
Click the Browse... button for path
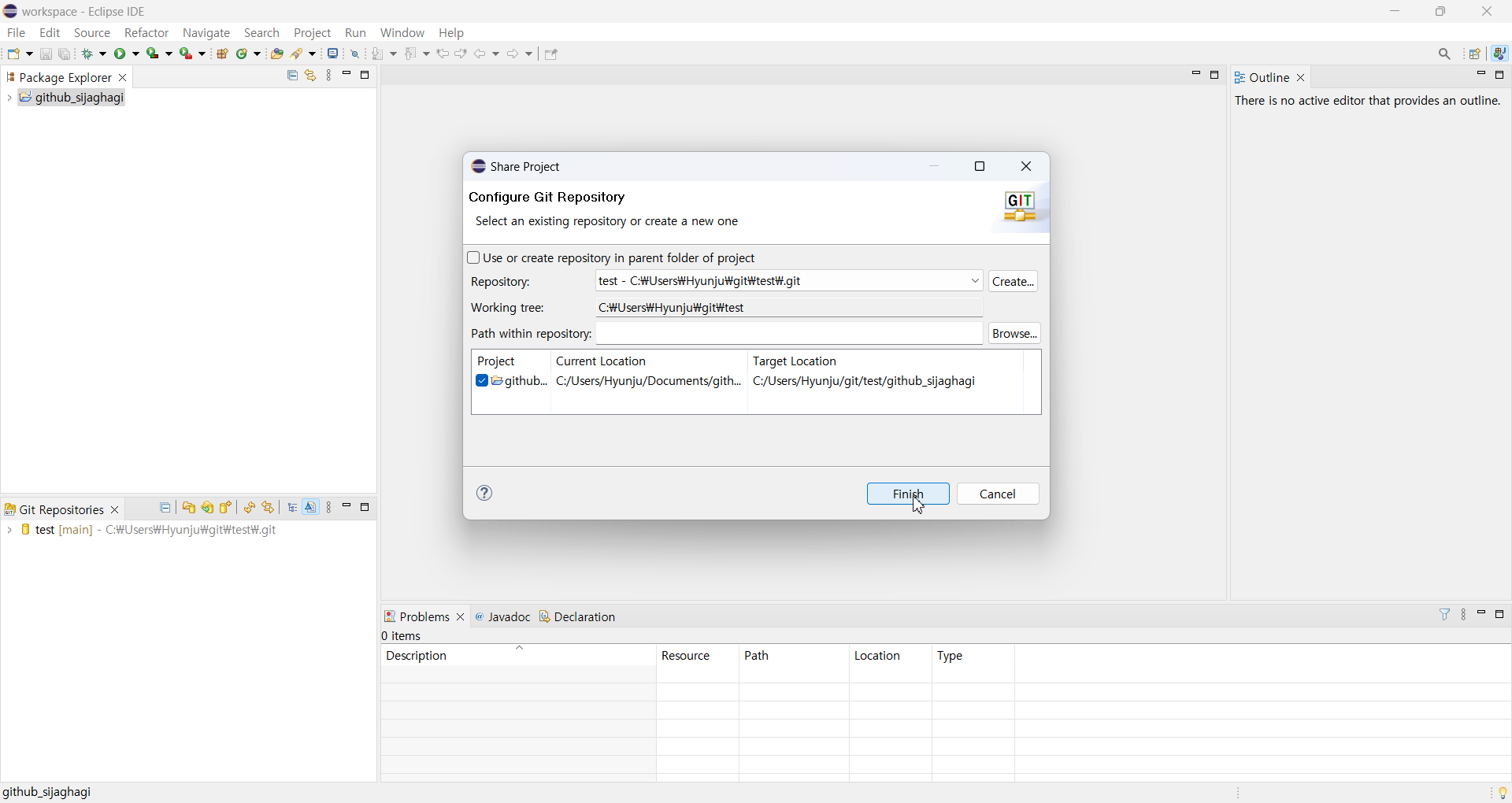click(x=1015, y=334)
